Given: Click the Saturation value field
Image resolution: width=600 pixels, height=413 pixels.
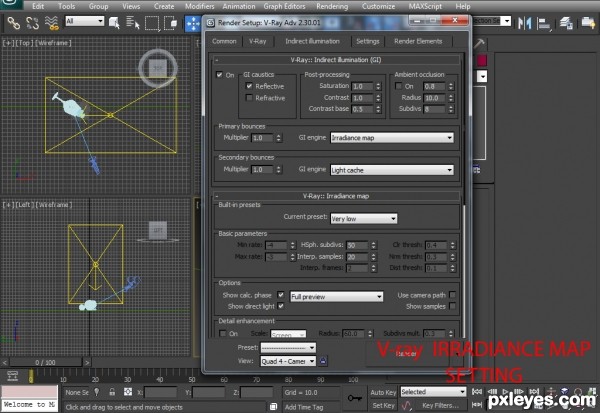Looking at the screenshot, I should point(363,87).
